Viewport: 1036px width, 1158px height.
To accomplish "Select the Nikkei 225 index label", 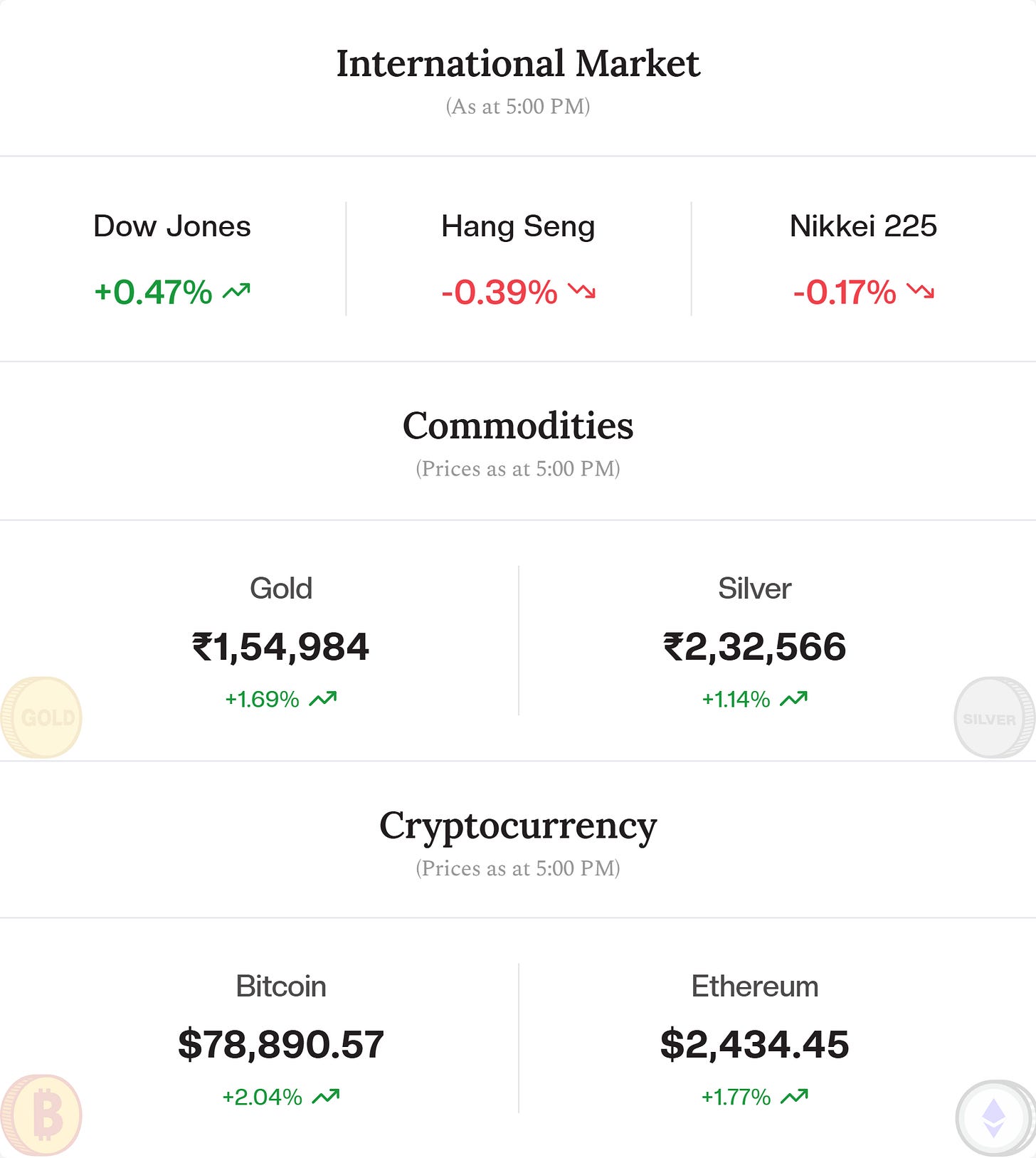I will click(x=863, y=226).
